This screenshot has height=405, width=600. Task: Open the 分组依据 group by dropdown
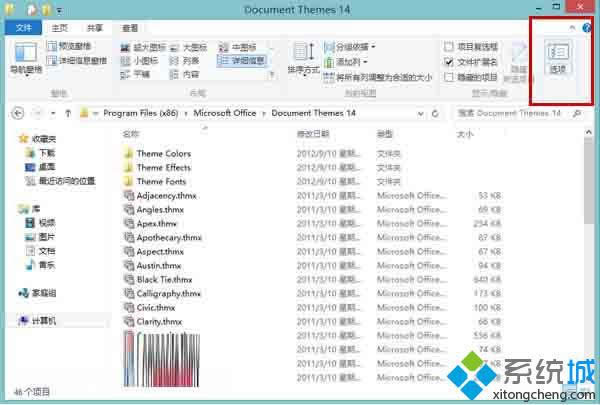point(350,47)
